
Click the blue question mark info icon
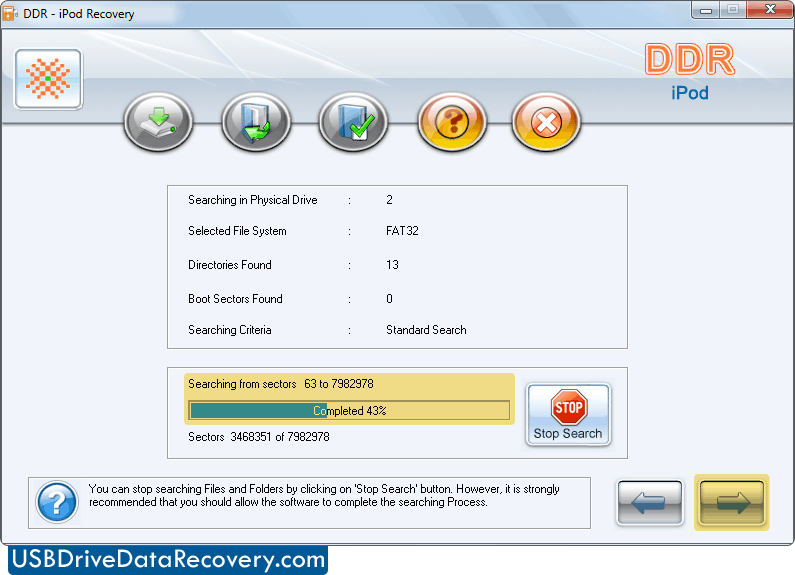point(57,502)
